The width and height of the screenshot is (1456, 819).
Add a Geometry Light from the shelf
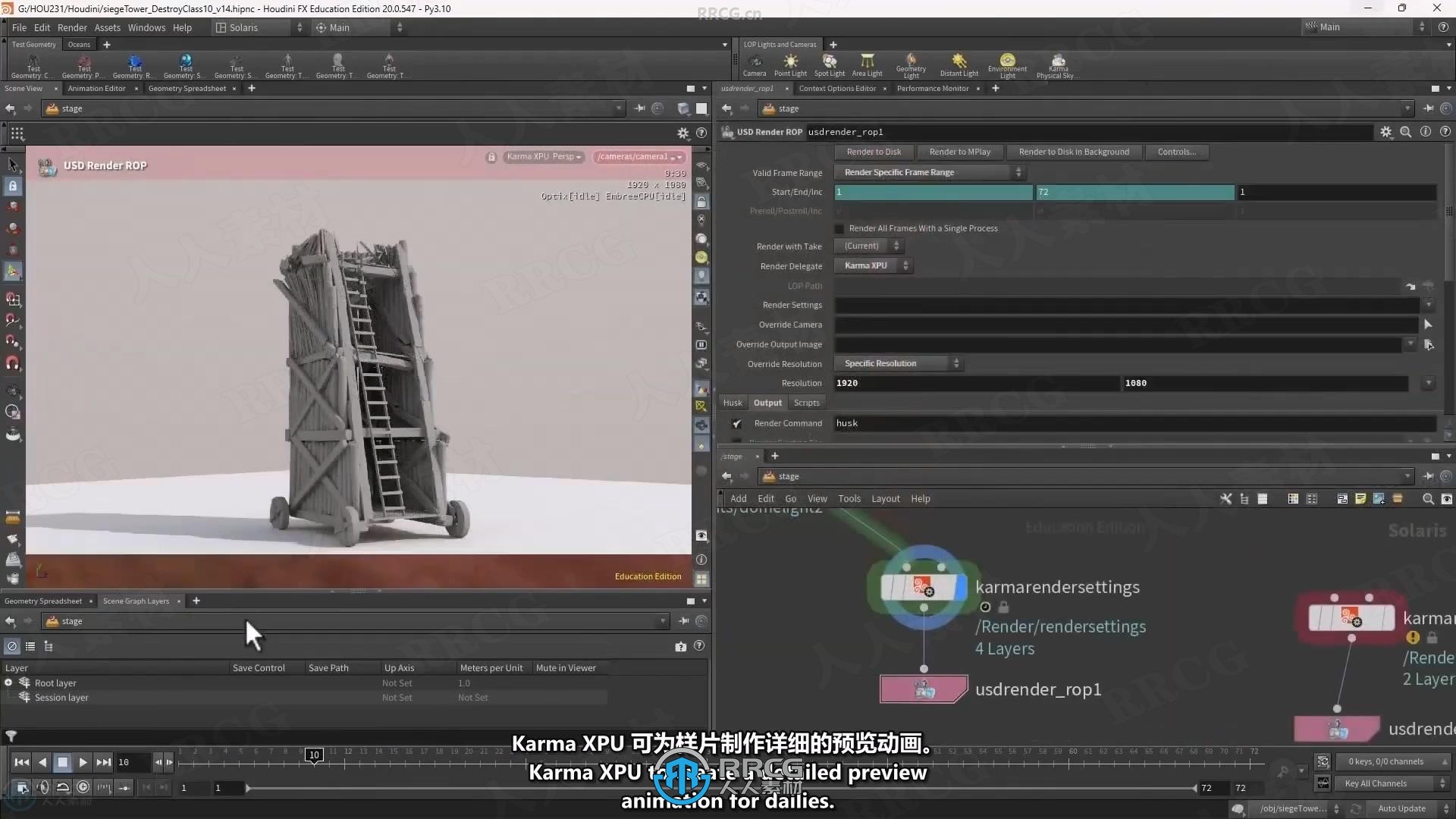911,66
